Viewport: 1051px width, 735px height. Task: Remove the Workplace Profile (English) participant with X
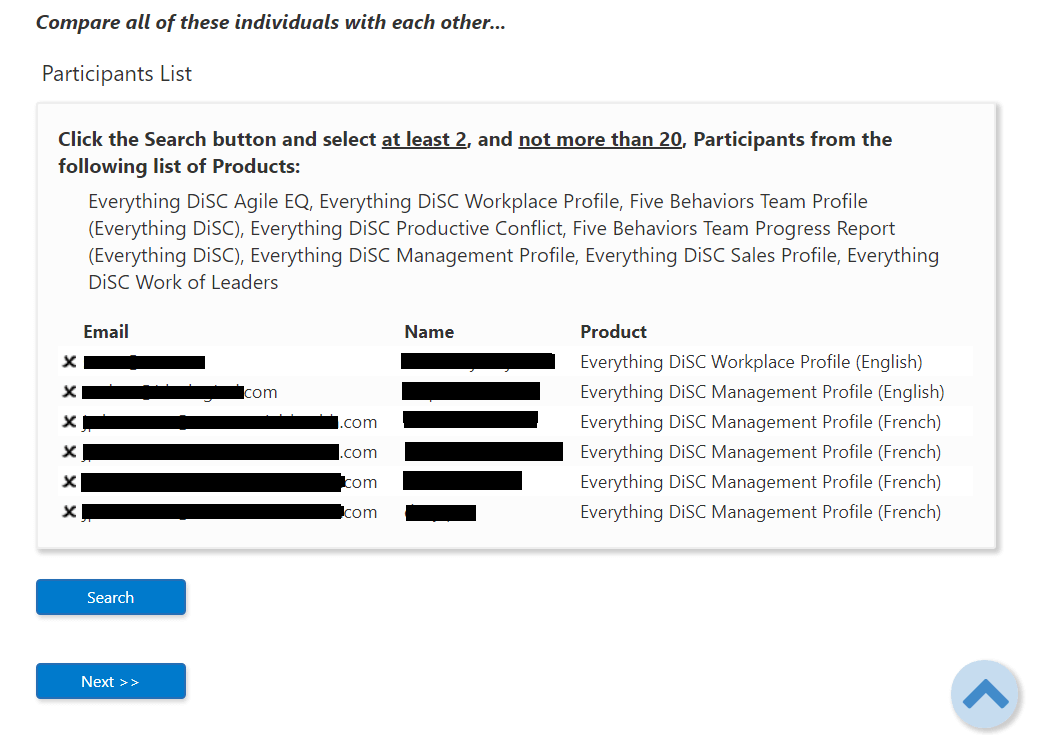69,362
